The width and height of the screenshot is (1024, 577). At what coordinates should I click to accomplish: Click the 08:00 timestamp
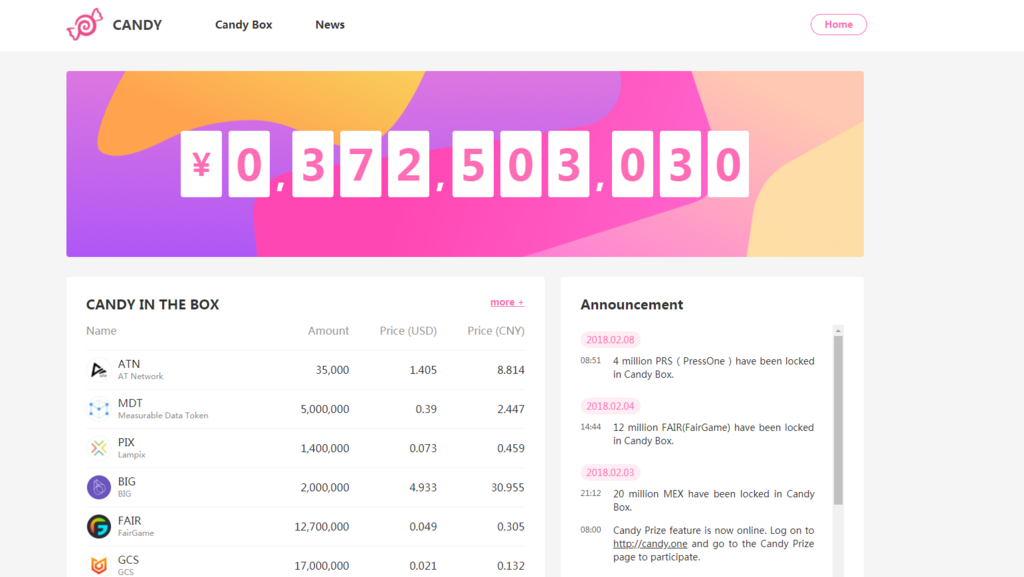(590, 530)
